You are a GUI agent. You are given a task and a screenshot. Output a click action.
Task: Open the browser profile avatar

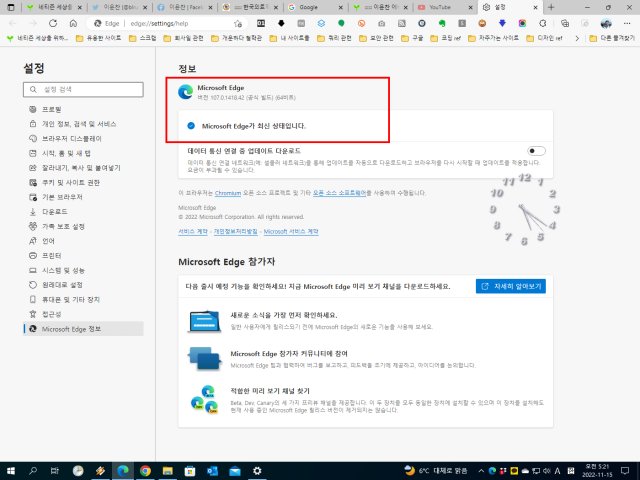tap(606, 23)
